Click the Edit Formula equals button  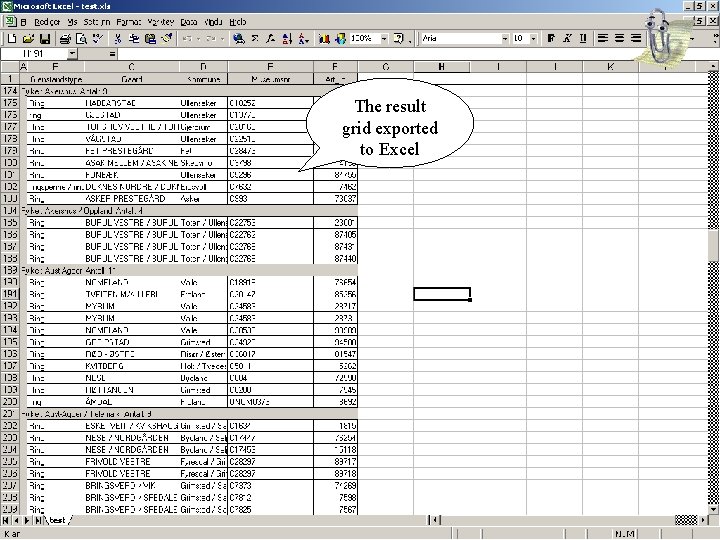pyautogui.click(x=112, y=54)
